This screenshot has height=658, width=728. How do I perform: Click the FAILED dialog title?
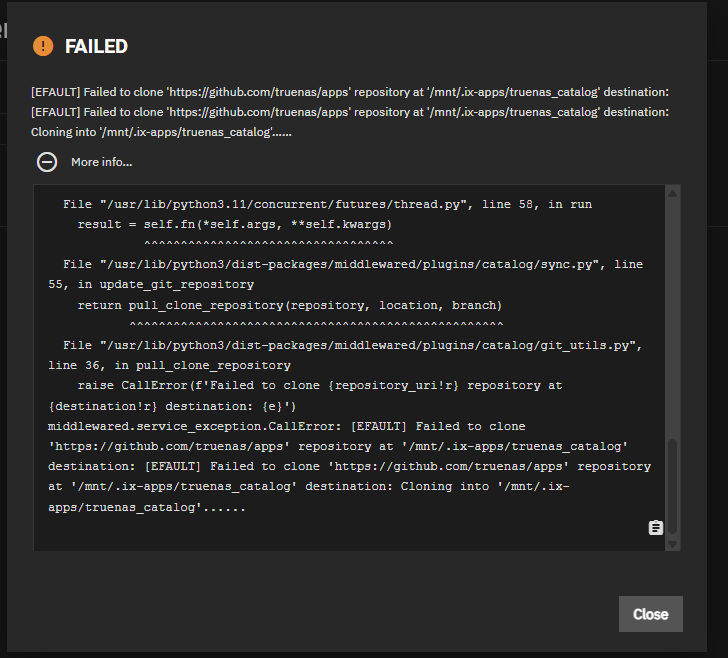[x=96, y=46]
